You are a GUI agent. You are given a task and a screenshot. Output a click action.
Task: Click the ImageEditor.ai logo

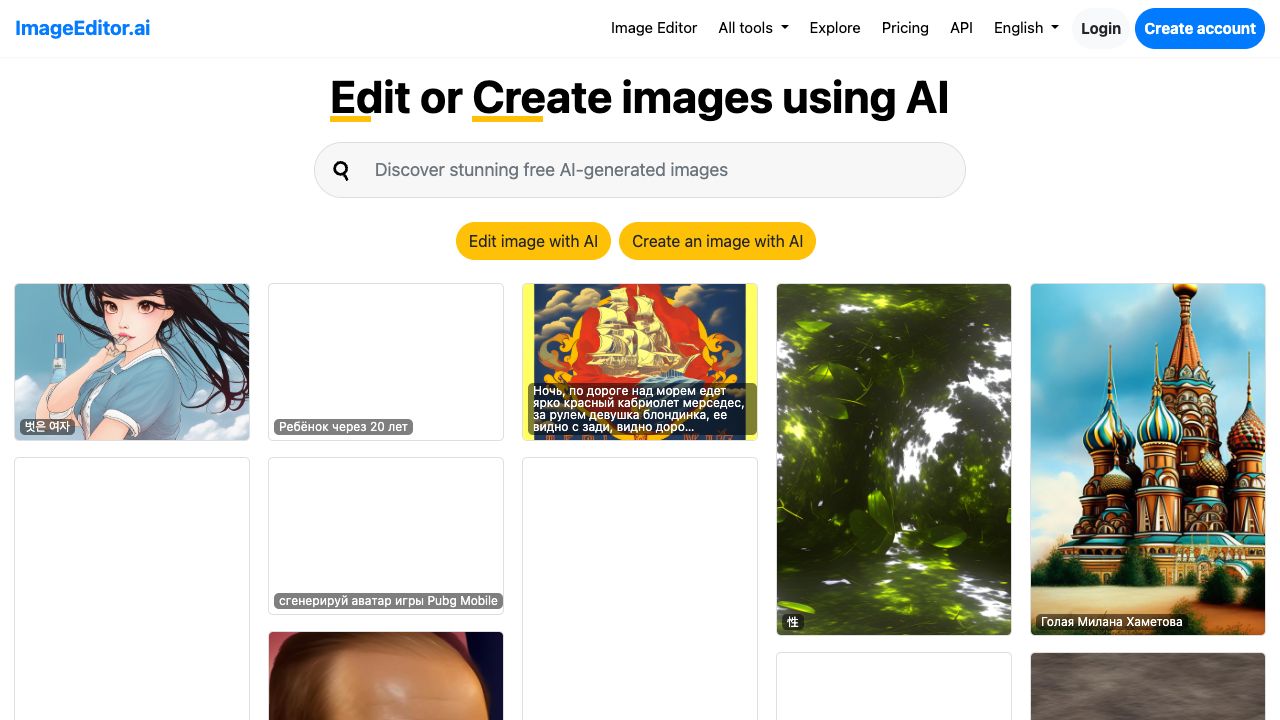click(x=83, y=28)
